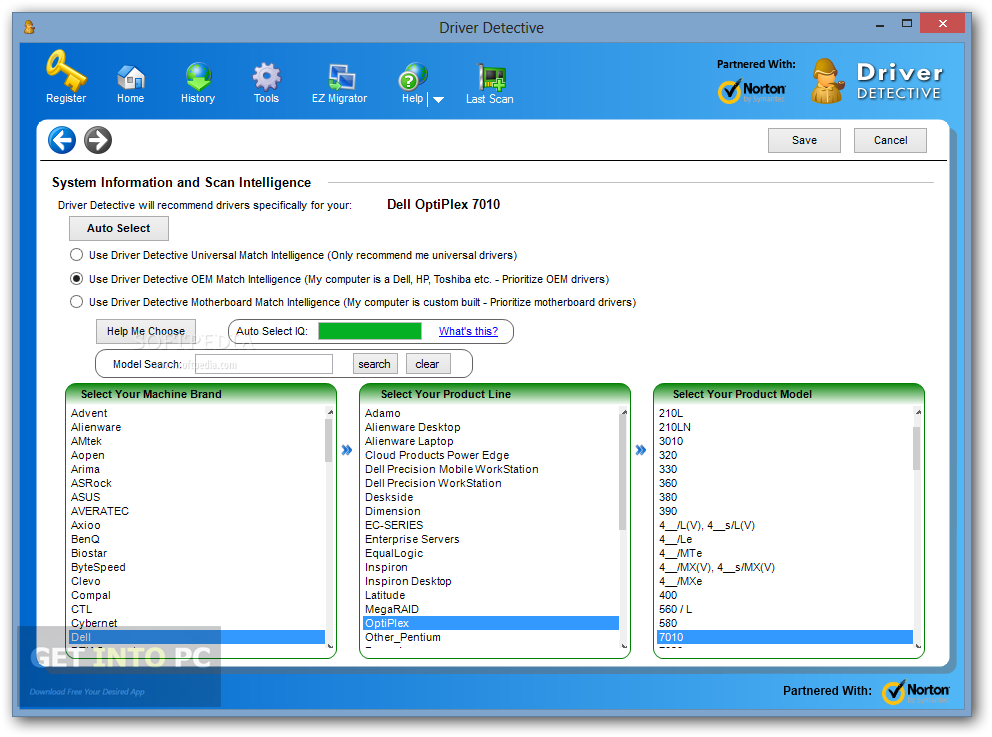The image size is (992, 737).
Task: Select OEM Match Intelligence radio button
Action: click(77, 279)
